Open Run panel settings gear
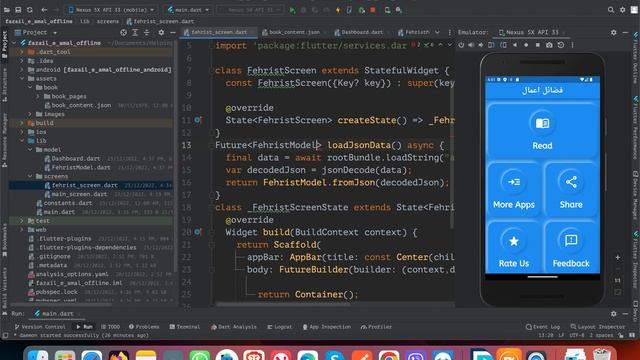Image resolution: width=640 pixels, height=360 pixels. tap(613, 313)
